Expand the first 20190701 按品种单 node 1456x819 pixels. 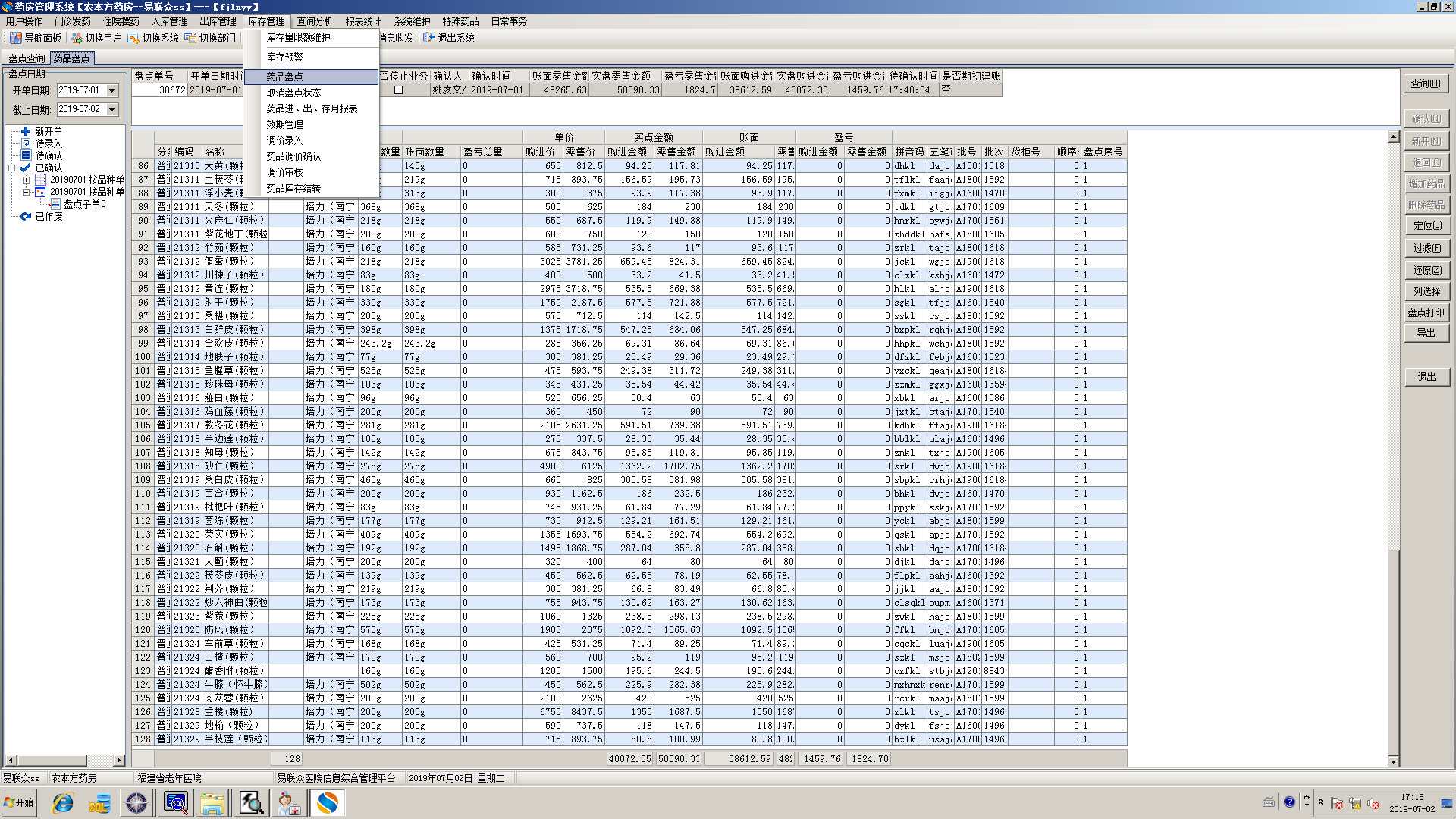coord(26,180)
